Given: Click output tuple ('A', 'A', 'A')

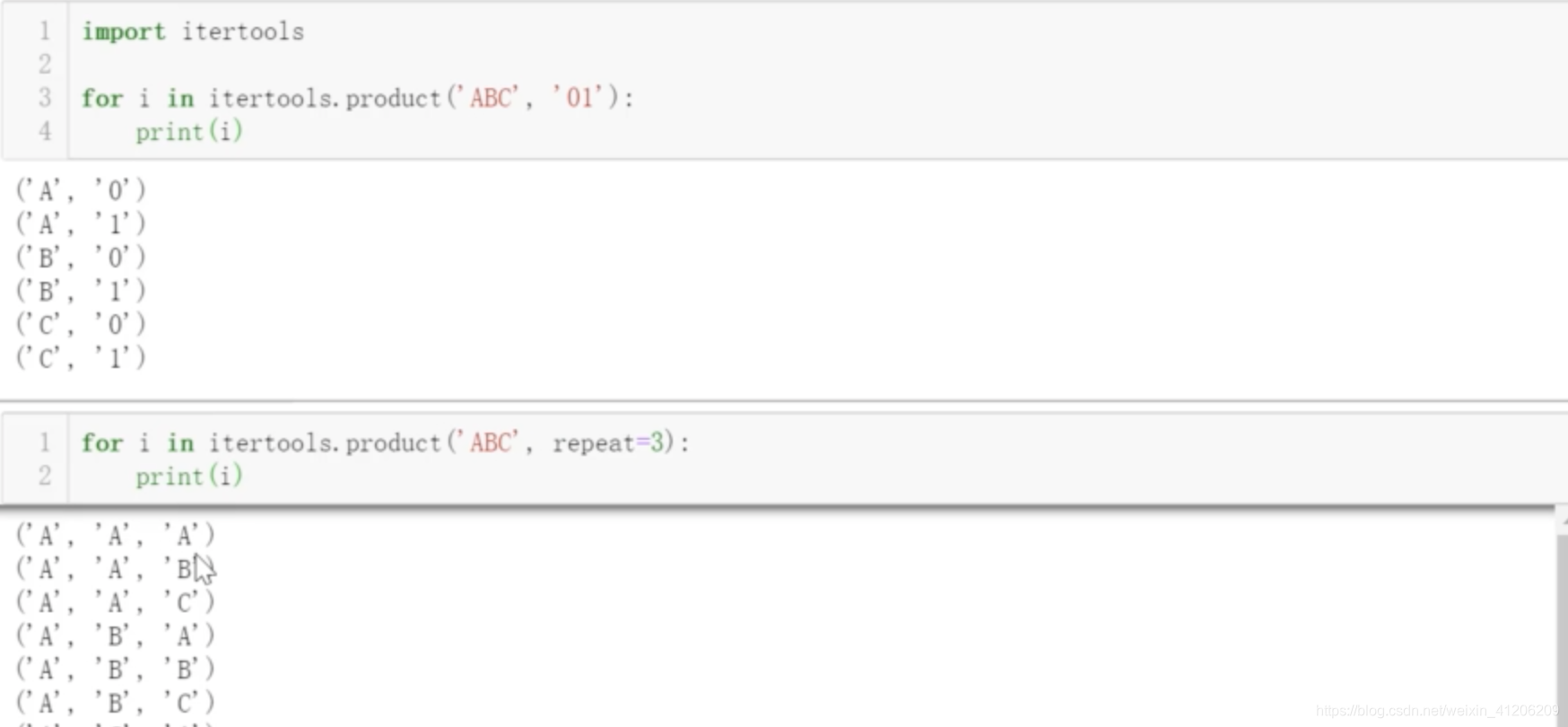Looking at the screenshot, I should (116, 536).
